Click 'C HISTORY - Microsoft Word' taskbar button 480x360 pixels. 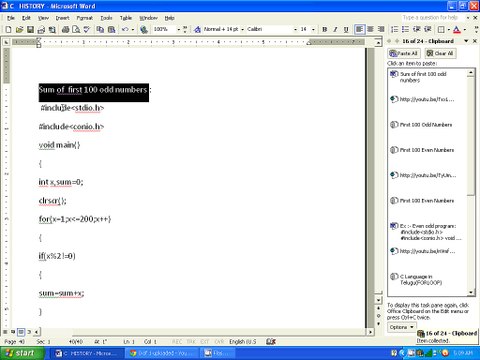(x=87, y=353)
